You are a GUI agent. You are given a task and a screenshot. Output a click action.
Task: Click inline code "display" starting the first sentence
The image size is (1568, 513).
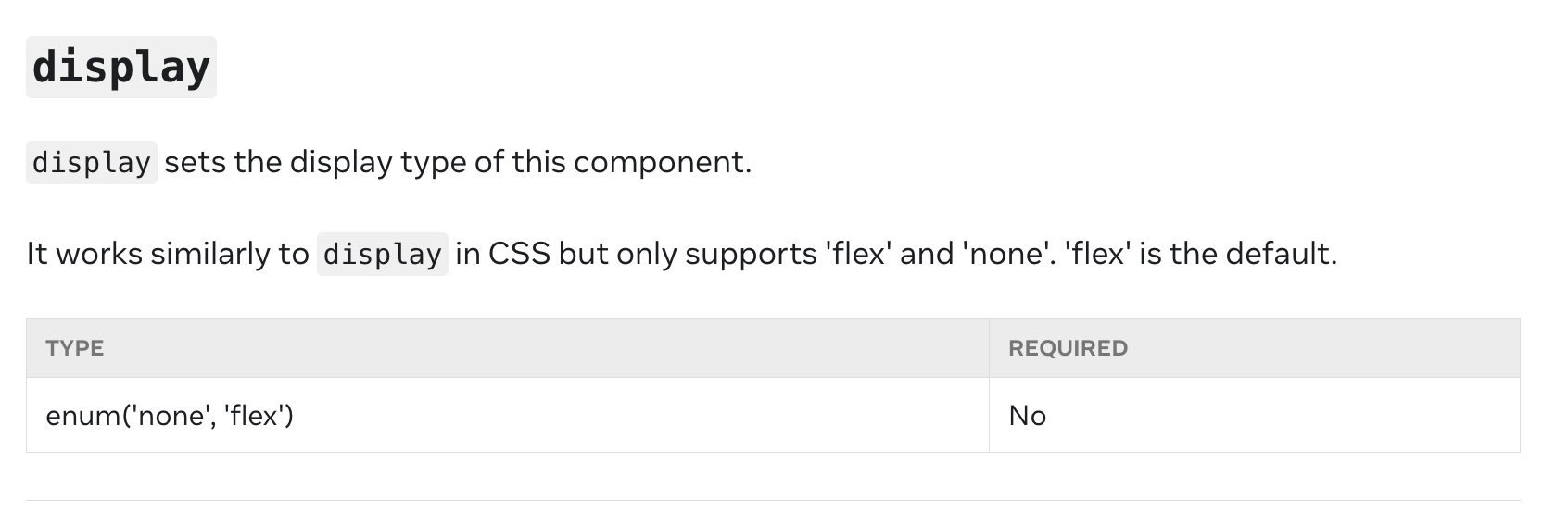point(91,163)
